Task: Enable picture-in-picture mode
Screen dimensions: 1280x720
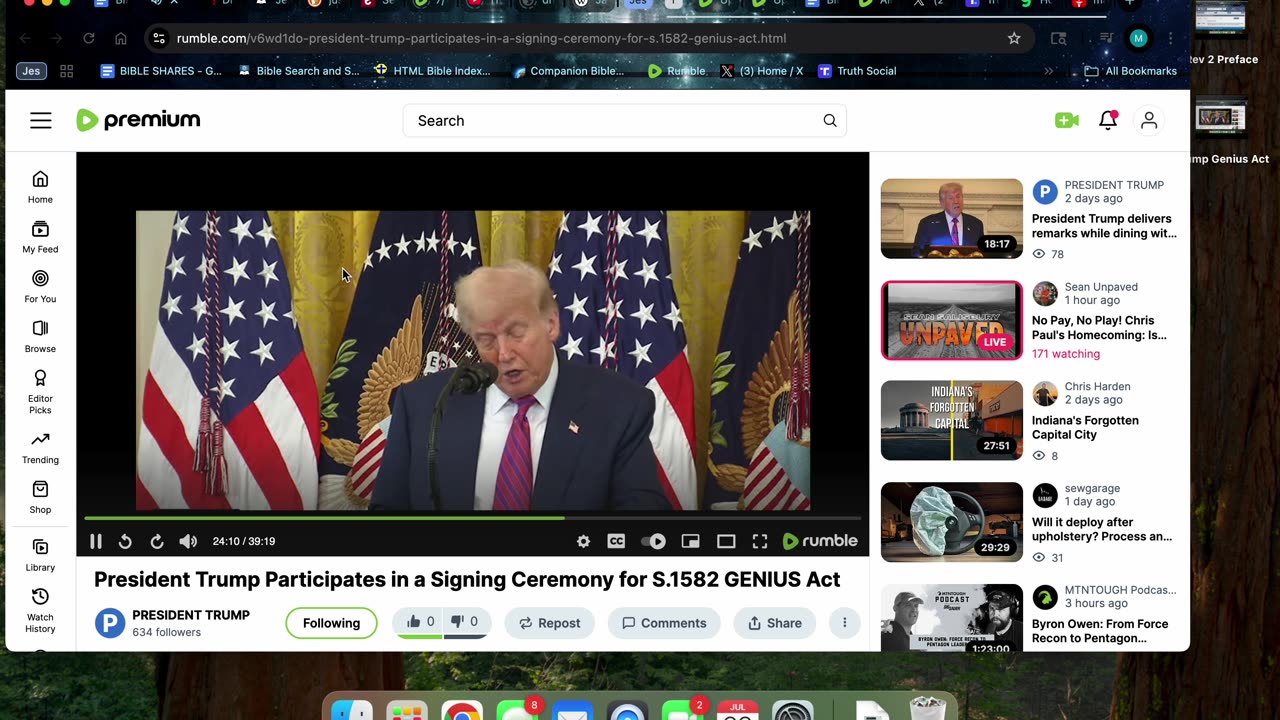Action: (x=690, y=541)
